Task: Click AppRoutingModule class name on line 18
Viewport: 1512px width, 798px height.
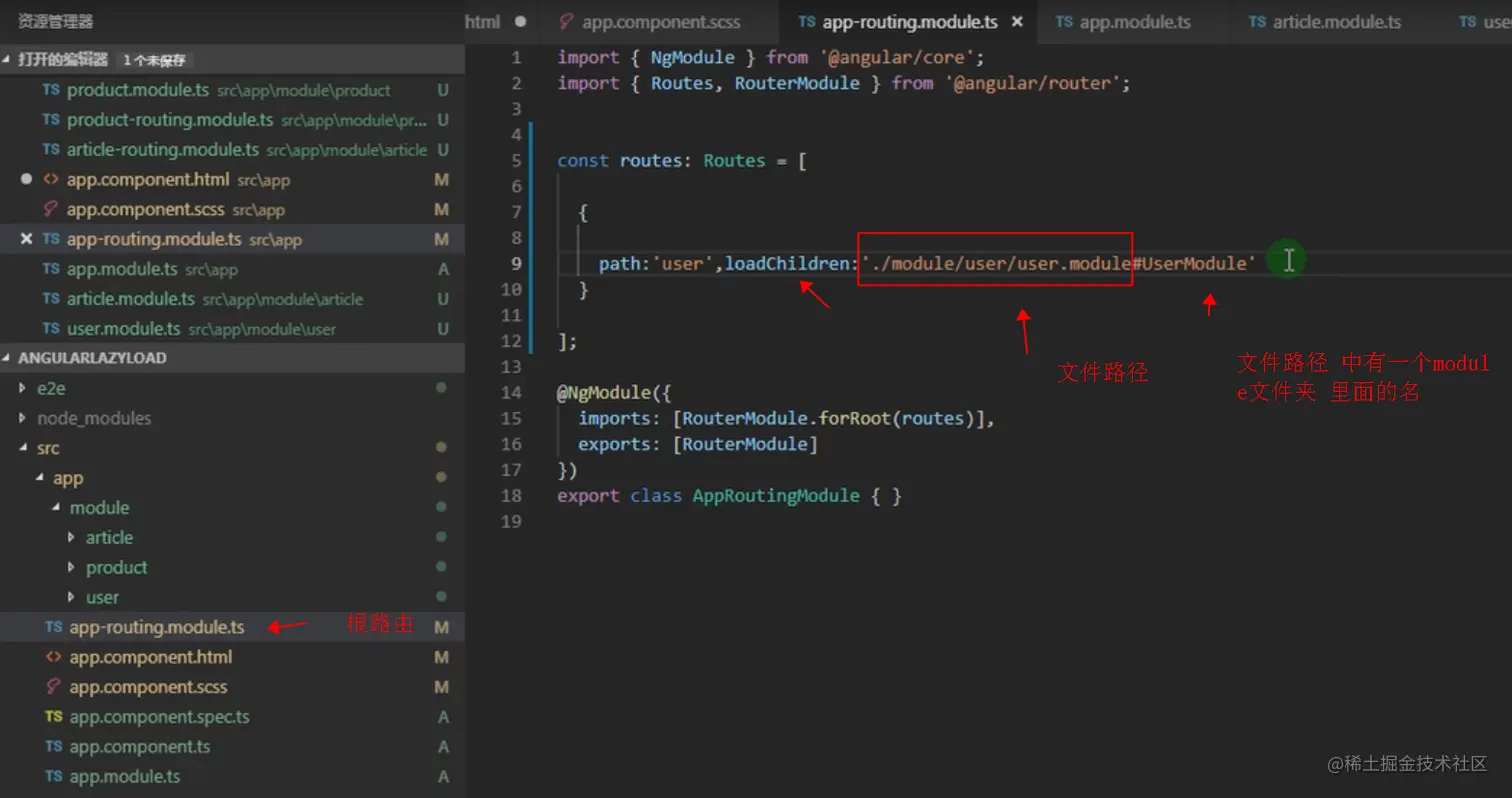Action: click(776, 495)
